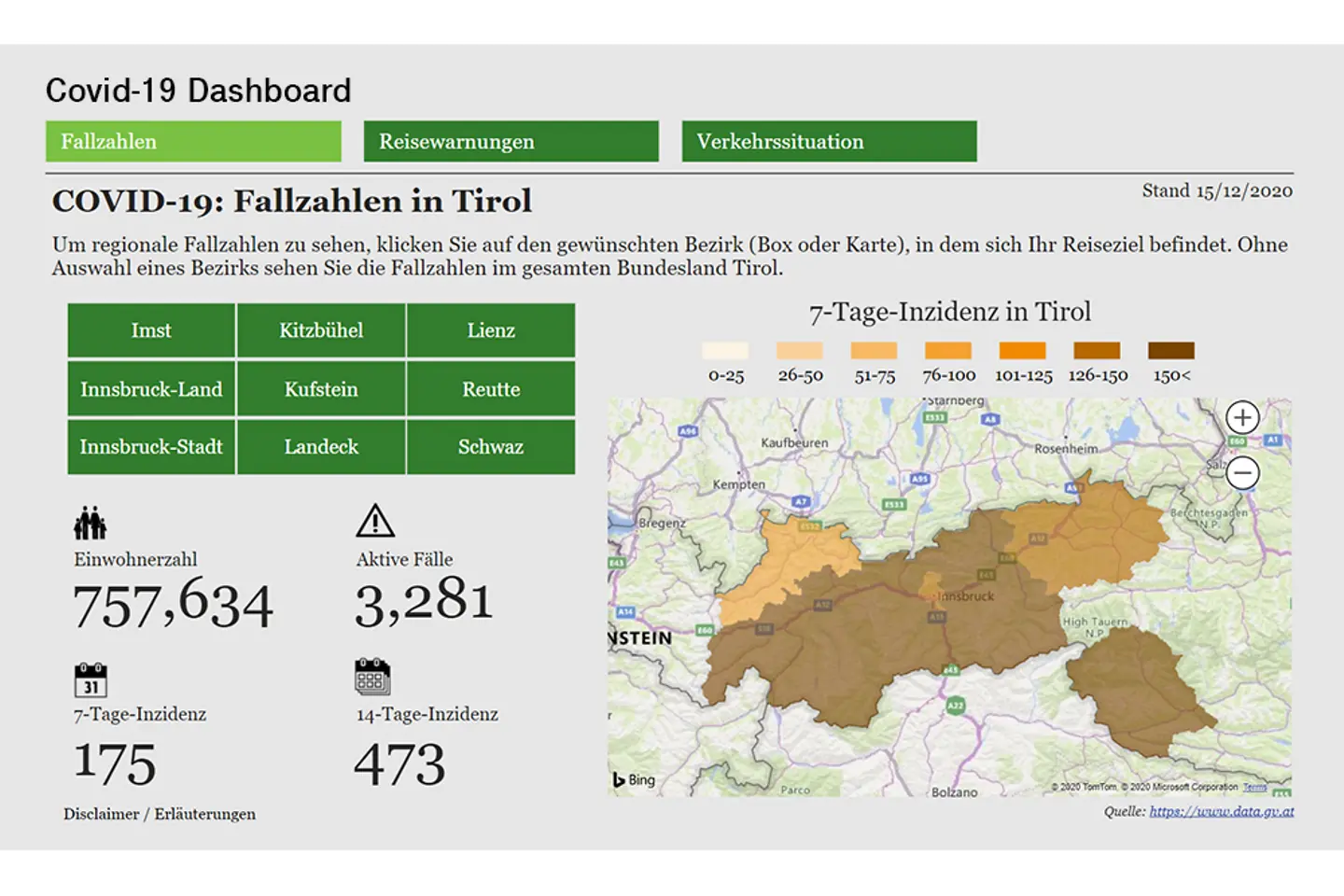Click the Aktive Fälle warning triangle icon

[375, 521]
